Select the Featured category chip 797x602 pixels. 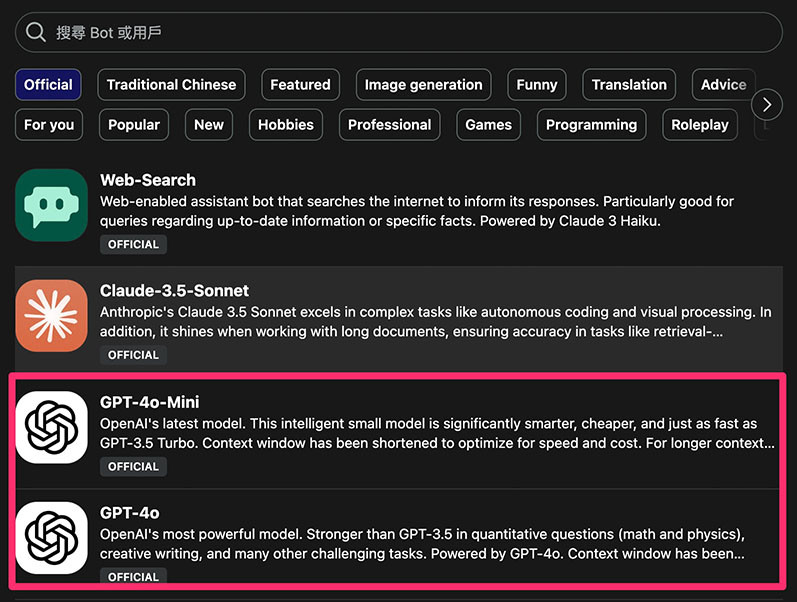click(x=300, y=85)
